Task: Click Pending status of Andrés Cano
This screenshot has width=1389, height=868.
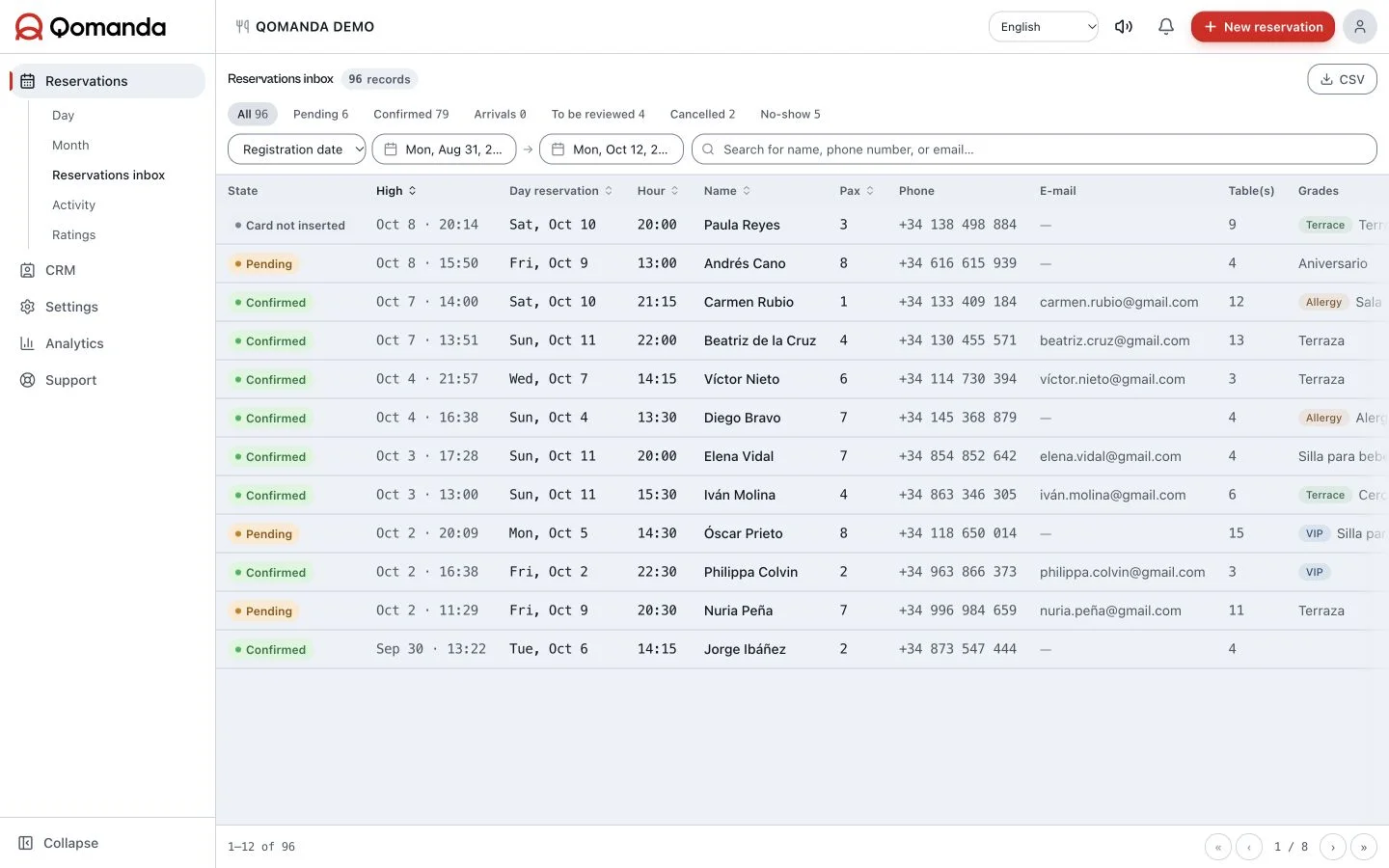Action: coord(263,263)
